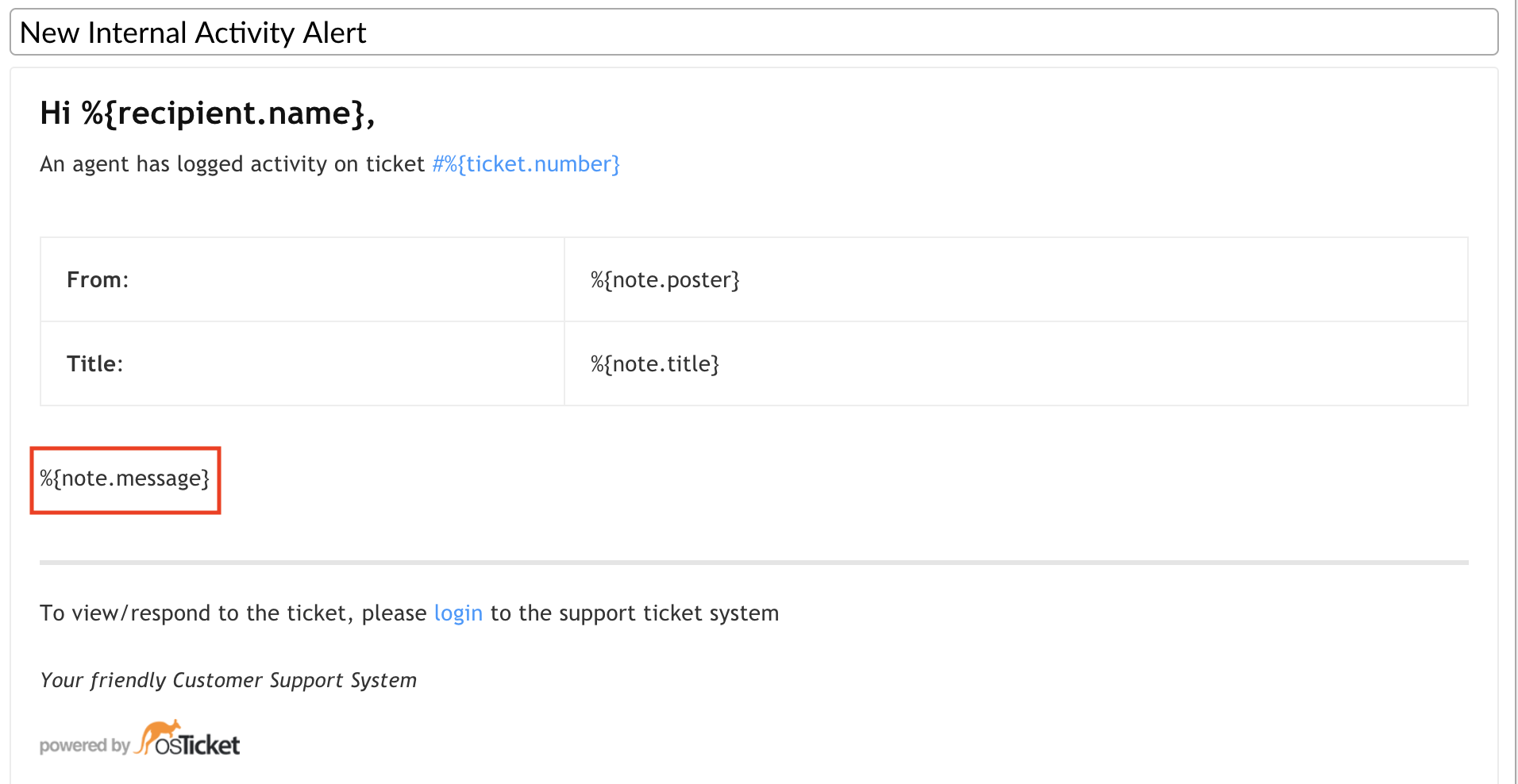Click 'to the support ticket system' text
This screenshot has width=1518, height=784.
pos(634,613)
